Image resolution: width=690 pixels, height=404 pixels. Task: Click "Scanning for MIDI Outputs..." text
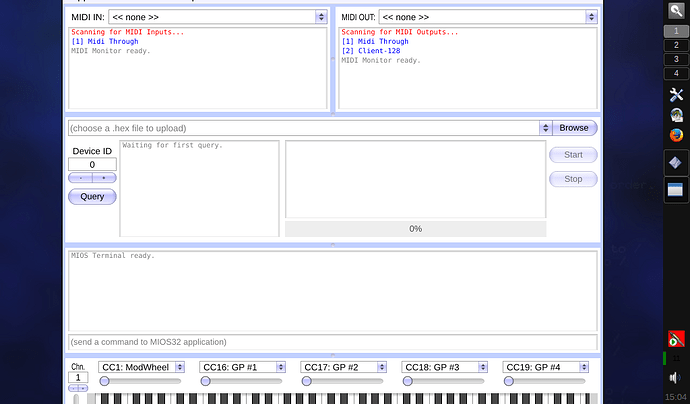click(x=400, y=32)
